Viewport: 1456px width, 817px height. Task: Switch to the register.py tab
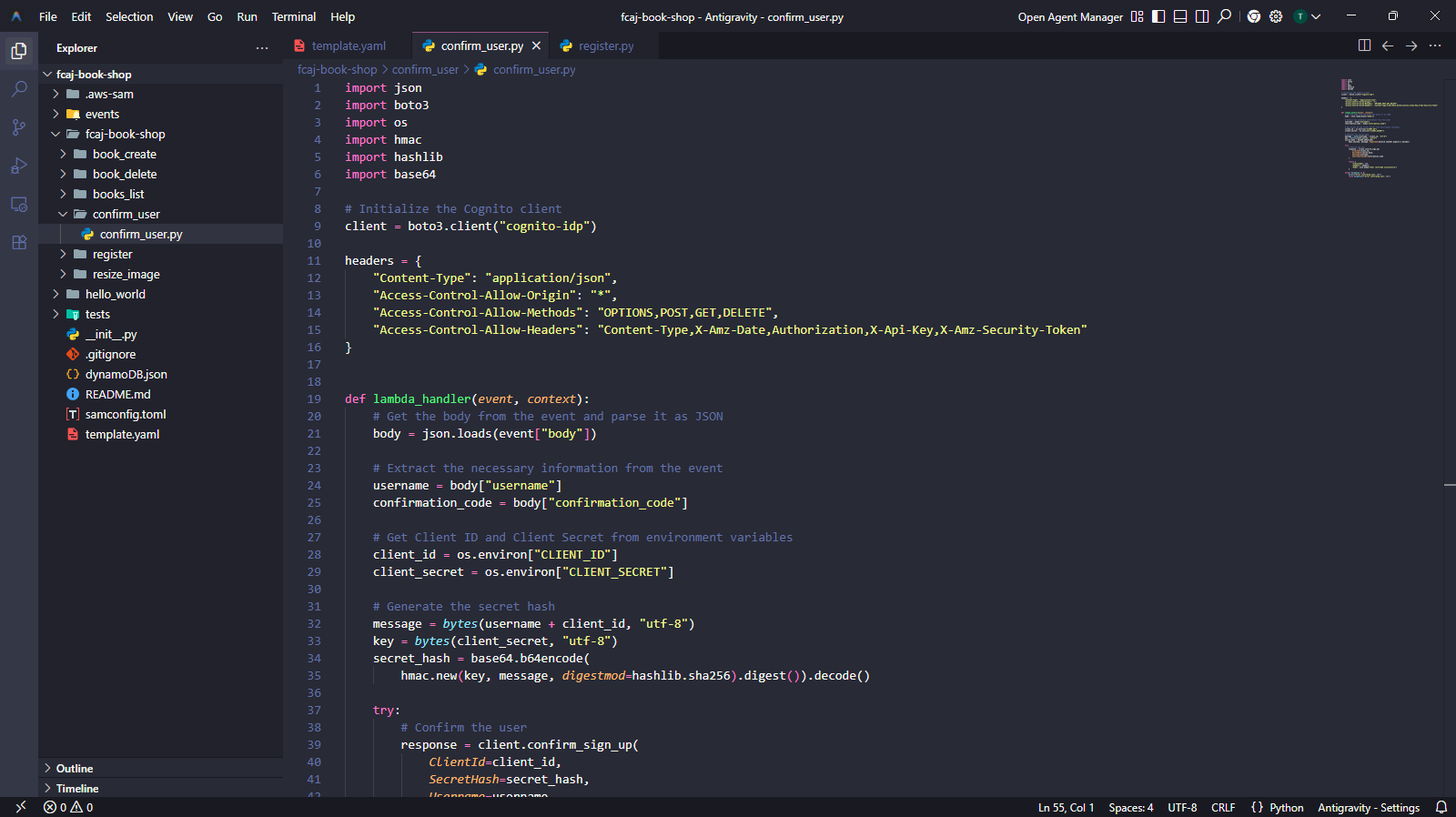(606, 45)
